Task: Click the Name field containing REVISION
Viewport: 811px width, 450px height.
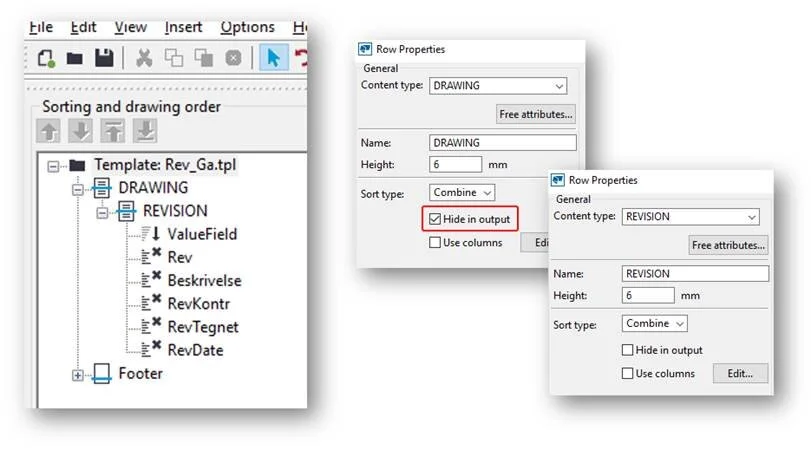Action: [695, 274]
